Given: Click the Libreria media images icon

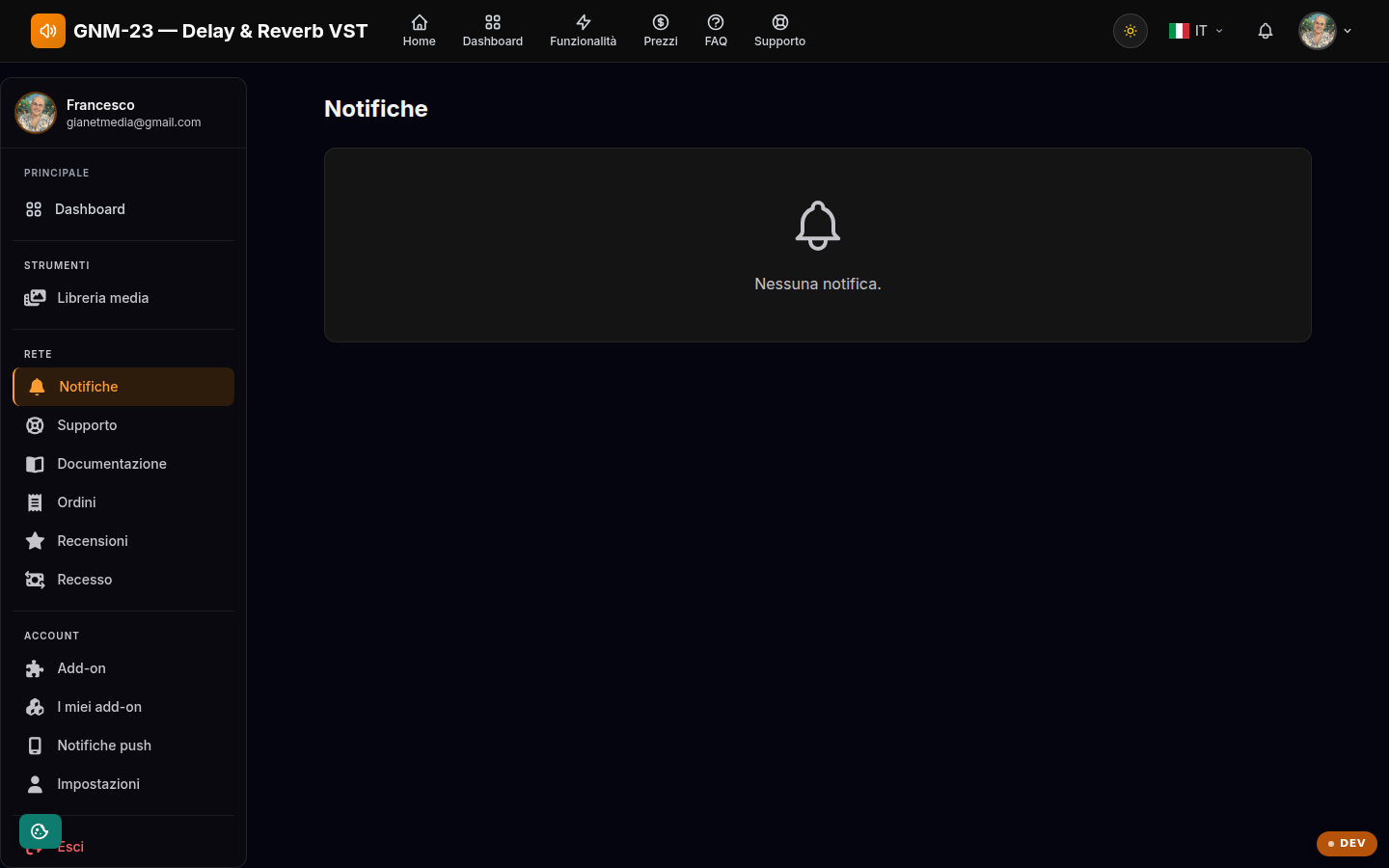Looking at the screenshot, I should point(35,298).
